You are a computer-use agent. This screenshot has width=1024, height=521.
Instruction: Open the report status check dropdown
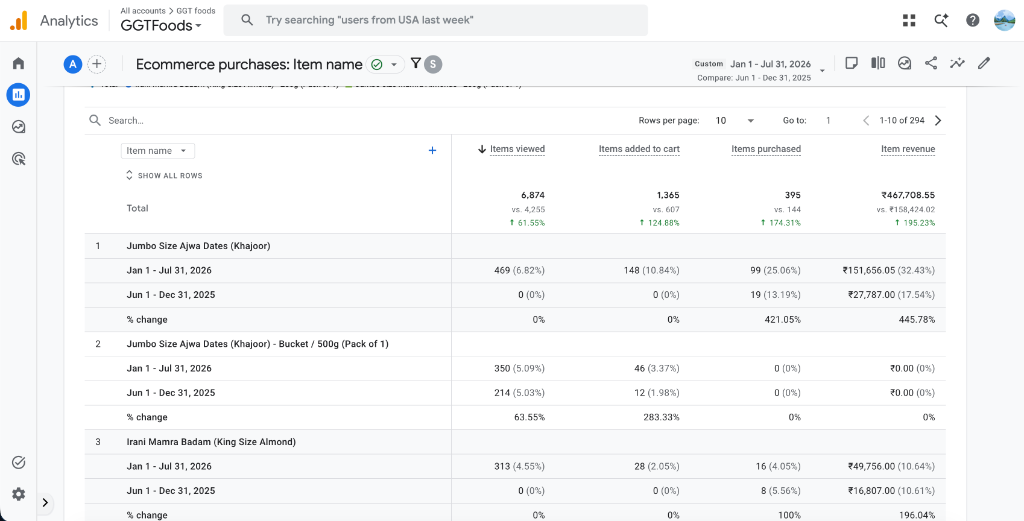click(385, 64)
